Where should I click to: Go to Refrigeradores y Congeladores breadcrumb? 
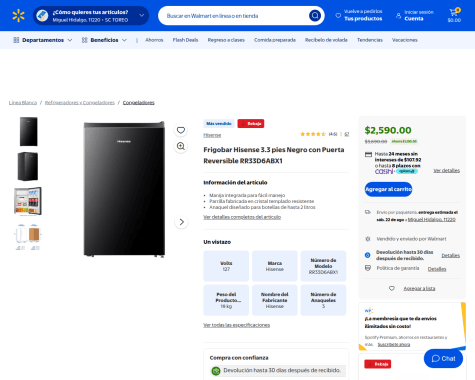pyautogui.click(x=80, y=103)
